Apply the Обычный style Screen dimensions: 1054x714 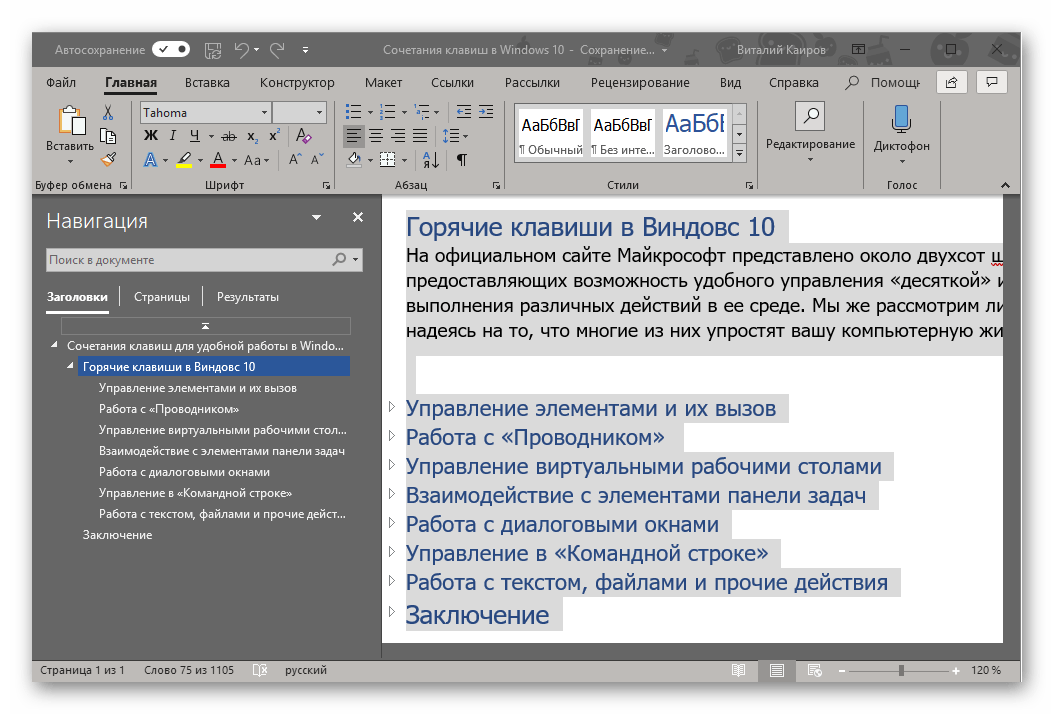[551, 133]
